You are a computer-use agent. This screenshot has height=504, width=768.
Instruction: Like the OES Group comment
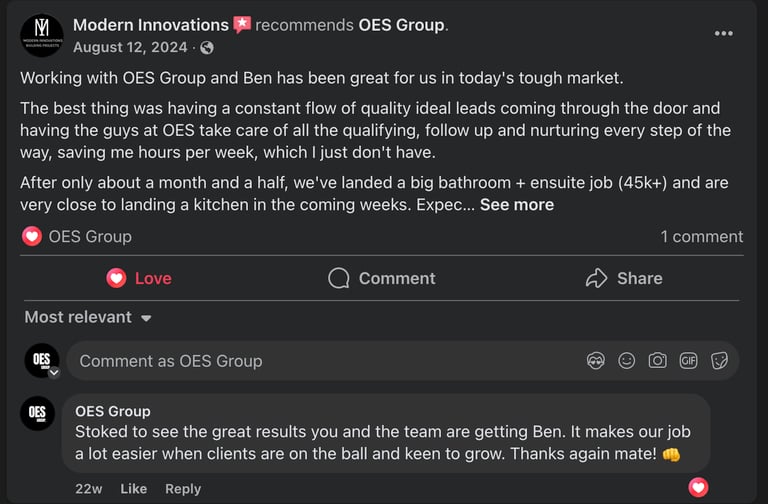(x=133, y=489)
